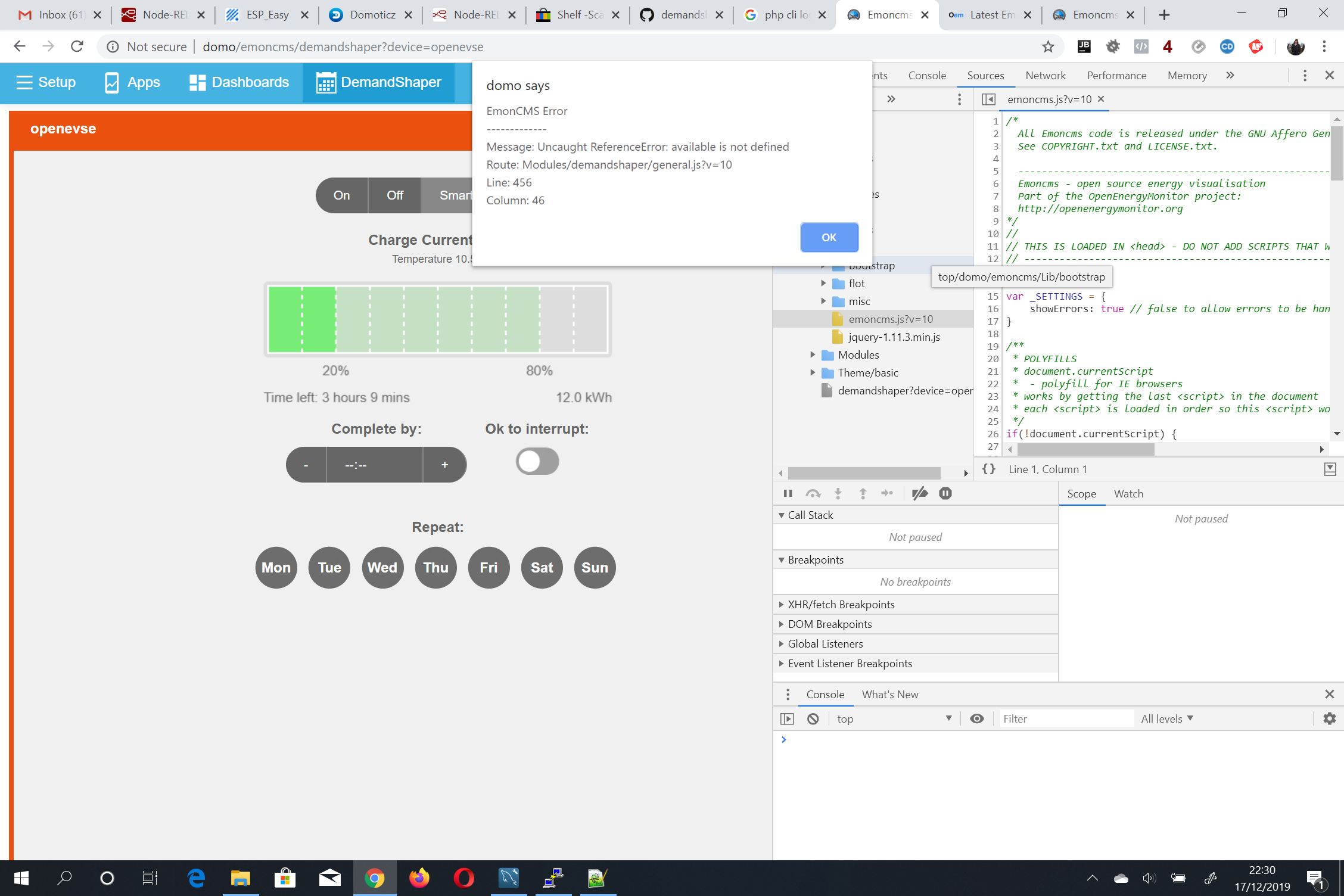The image size is (1344, 896).
Task: Open Windows Start menu
Action: tap(21, 878)
